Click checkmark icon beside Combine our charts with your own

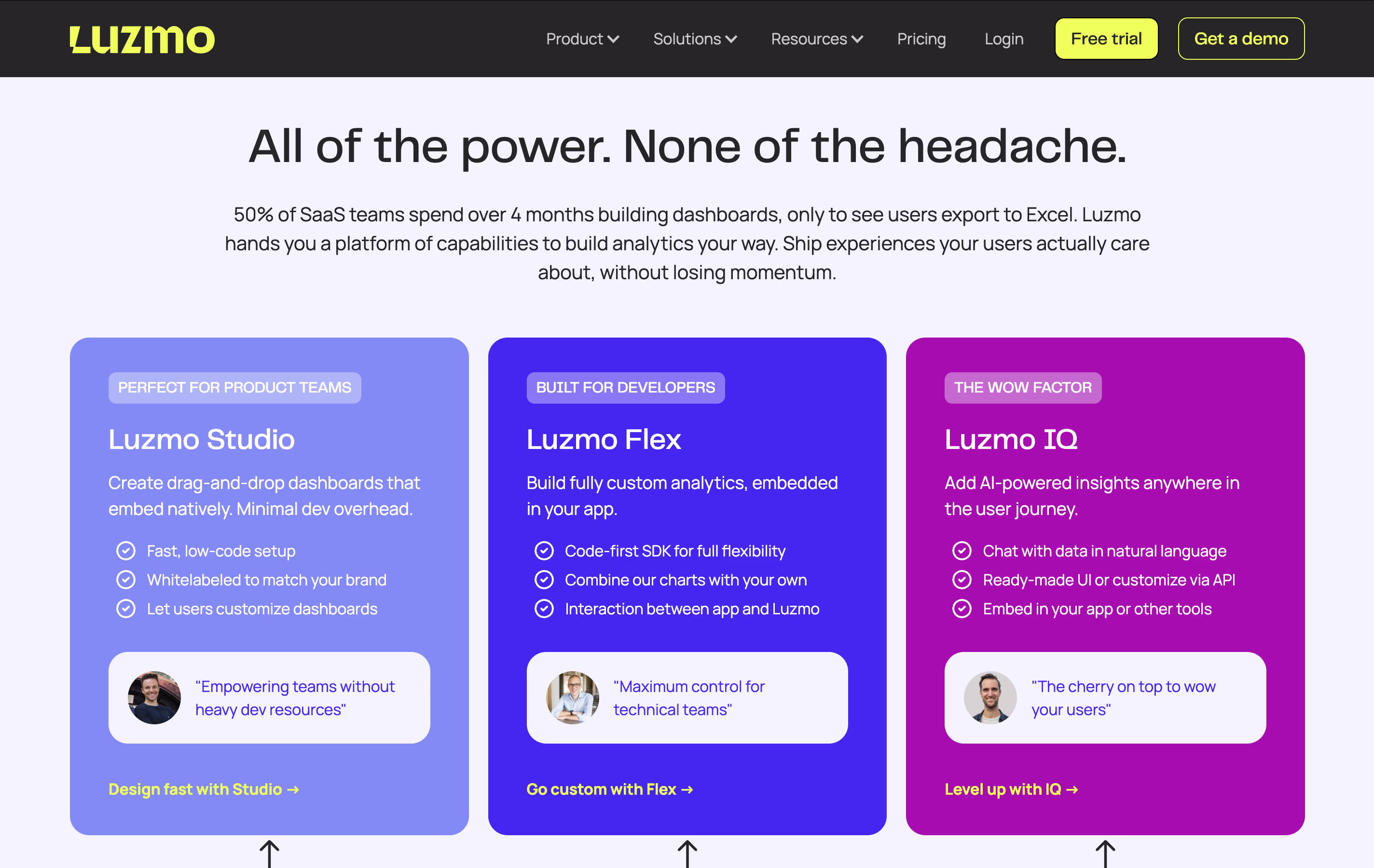pos(544,580)
